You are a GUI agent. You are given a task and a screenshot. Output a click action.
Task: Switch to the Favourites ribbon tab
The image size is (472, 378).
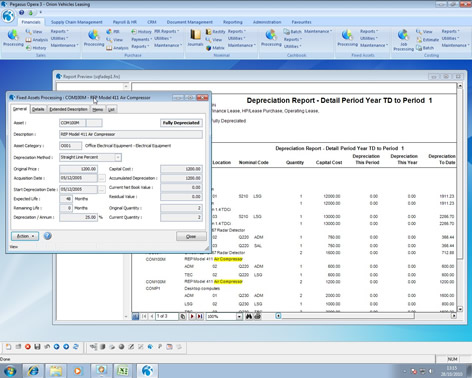301,22
